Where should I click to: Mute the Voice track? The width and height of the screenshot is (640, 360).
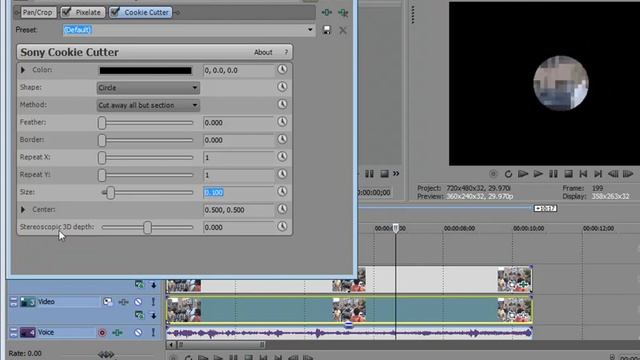138,333
